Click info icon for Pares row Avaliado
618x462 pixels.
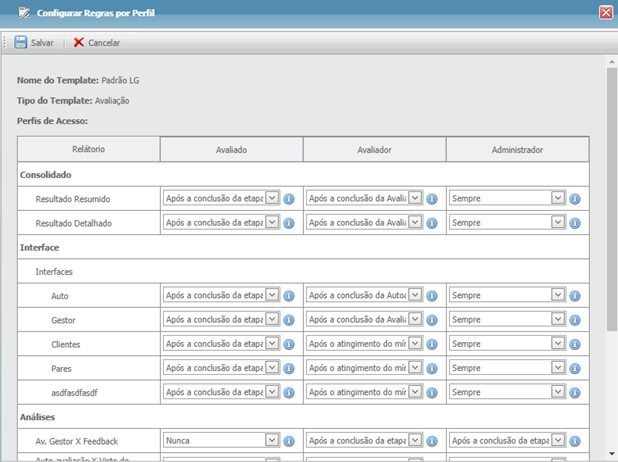click(288, 368)
